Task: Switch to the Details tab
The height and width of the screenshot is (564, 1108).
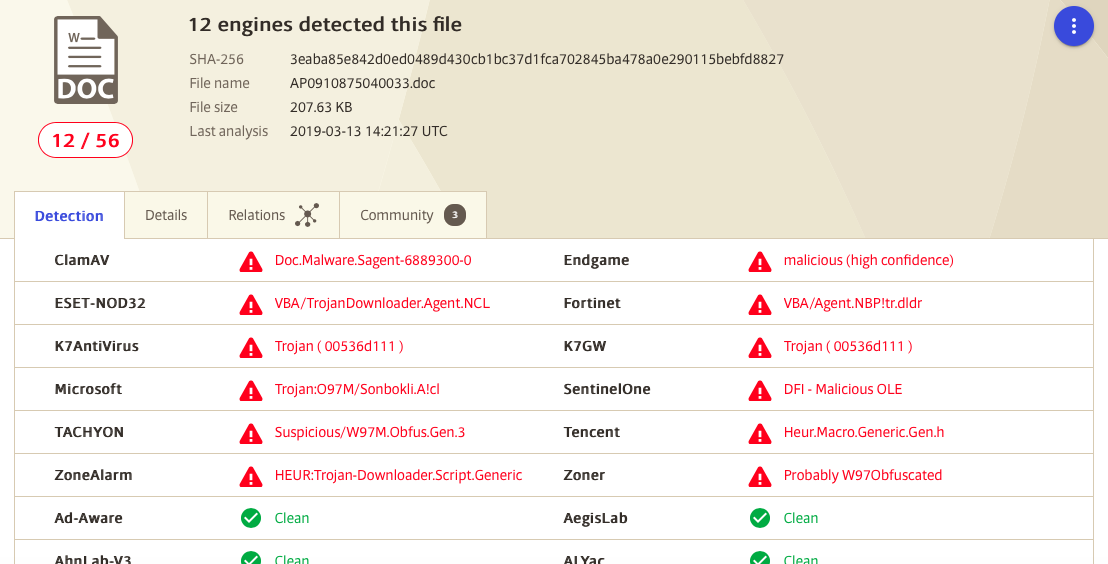Action: click(166, 215)
